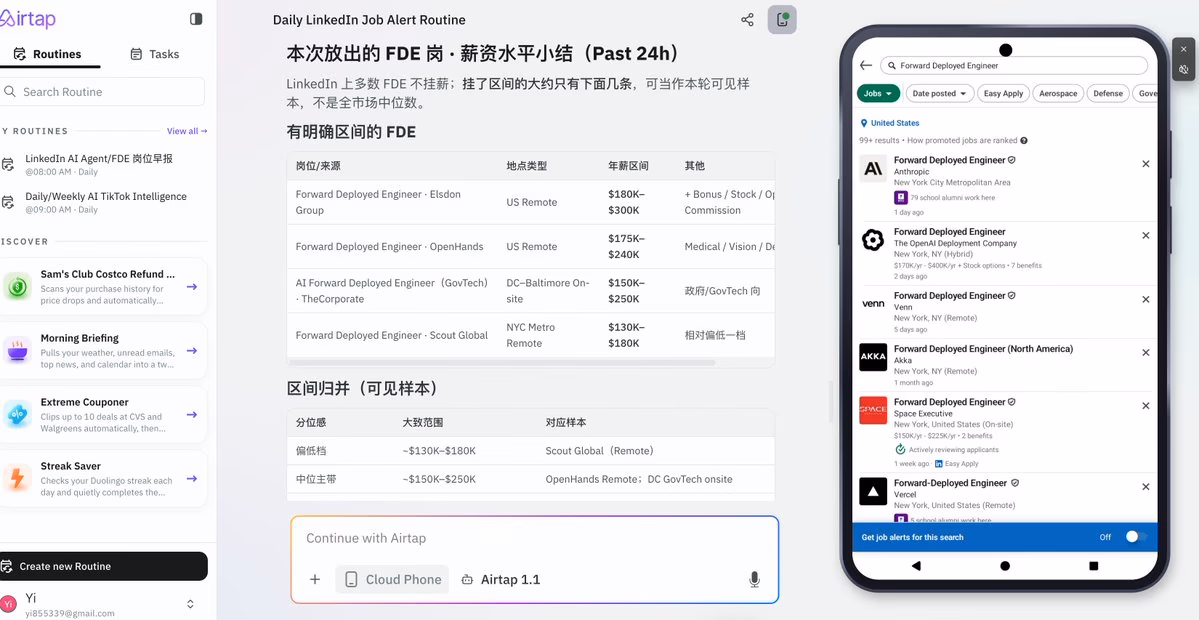Close the phone preview panel
1199x620 pixels.
click(x=1184, y=49)
